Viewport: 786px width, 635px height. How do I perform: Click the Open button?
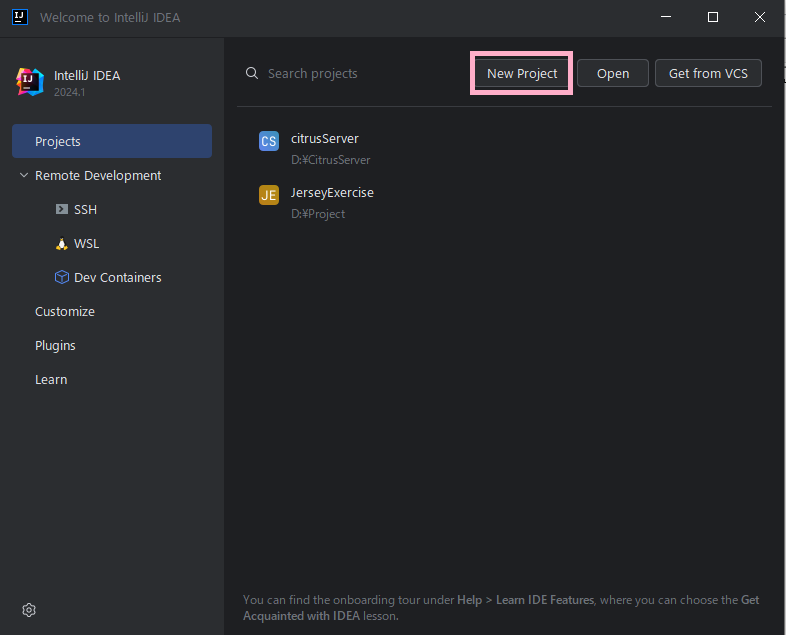(x=613, y=73)
